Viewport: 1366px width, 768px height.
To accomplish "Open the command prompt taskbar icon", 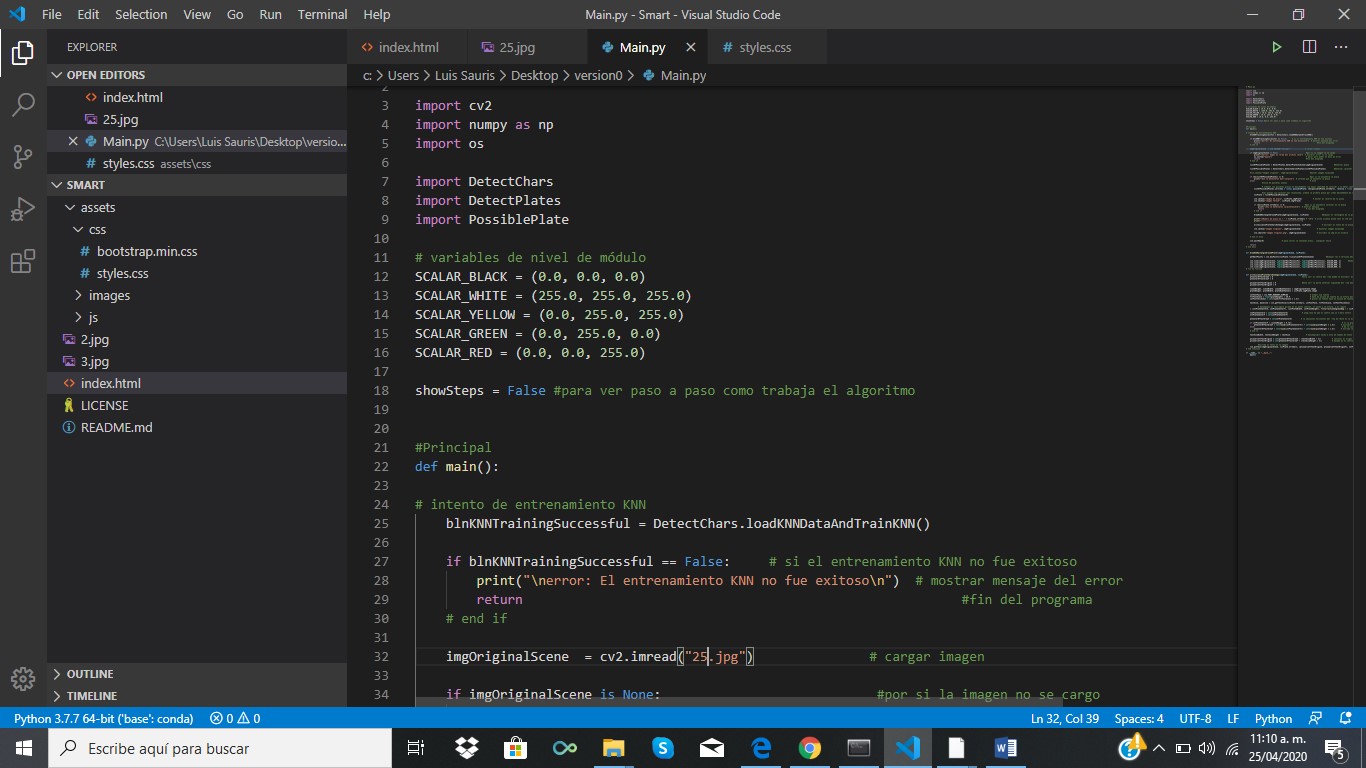I will tap(858, 748).
